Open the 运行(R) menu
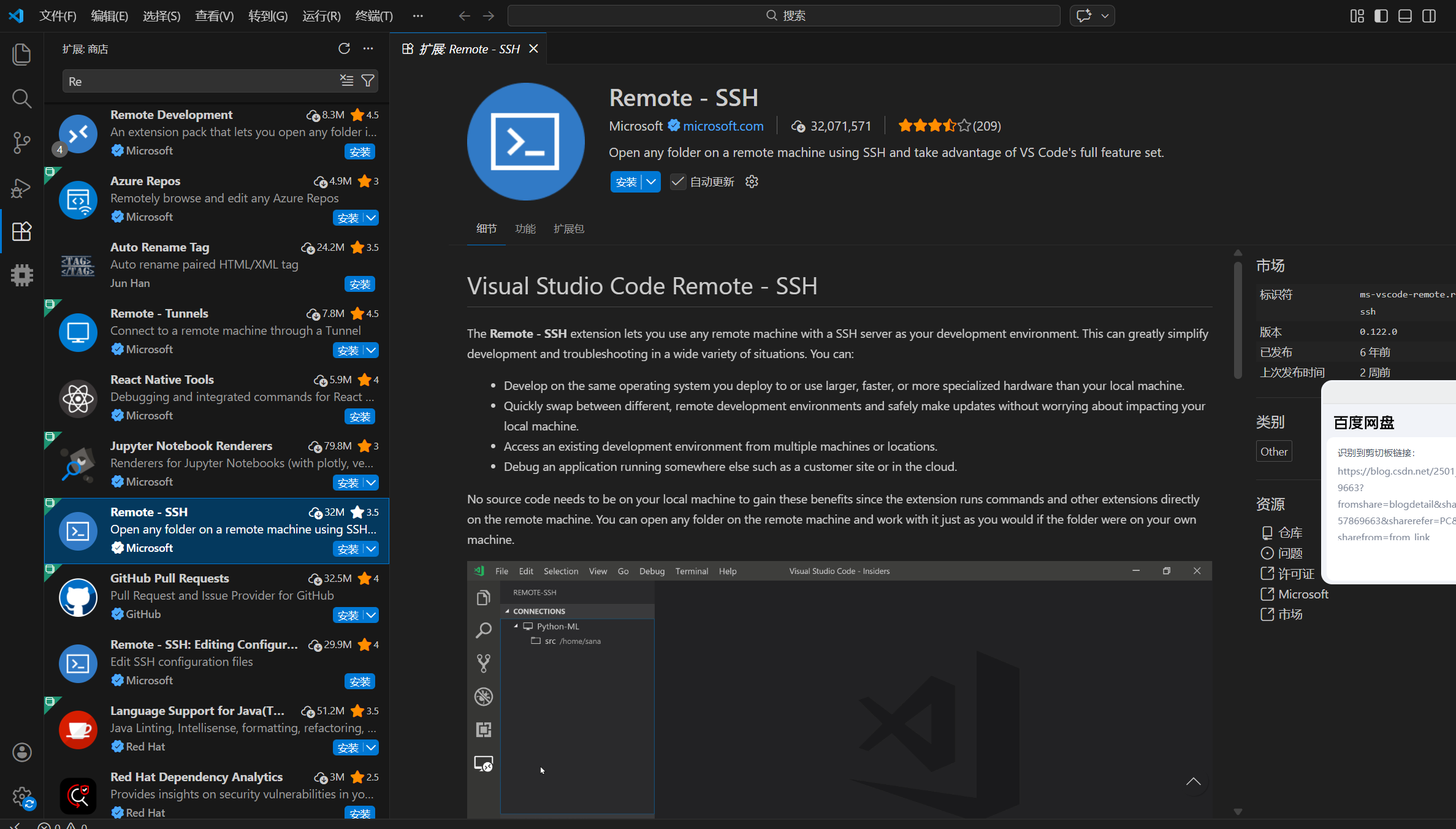 [x=321, y=16]
